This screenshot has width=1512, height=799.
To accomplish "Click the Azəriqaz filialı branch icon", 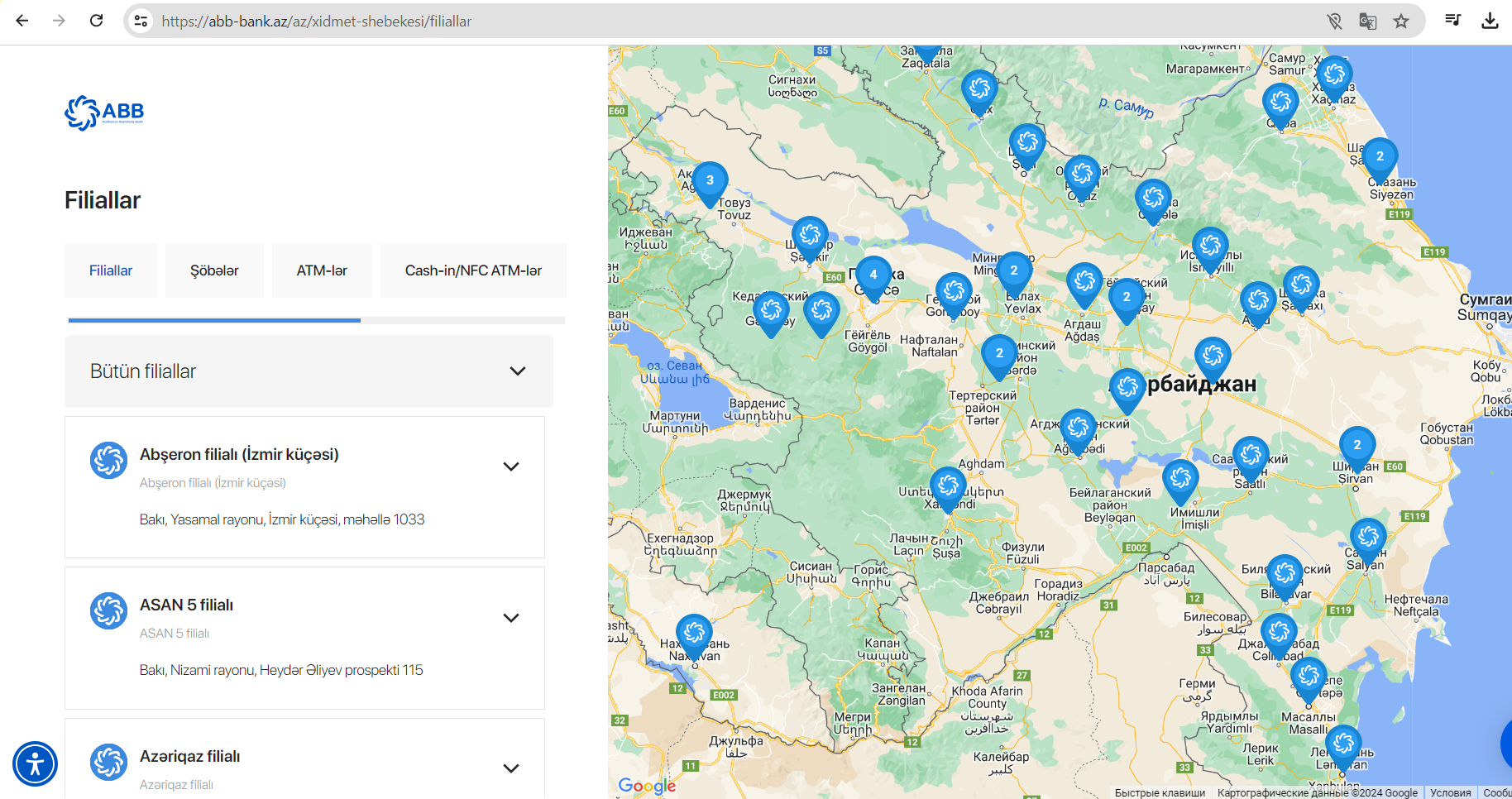I will point(108,762).
